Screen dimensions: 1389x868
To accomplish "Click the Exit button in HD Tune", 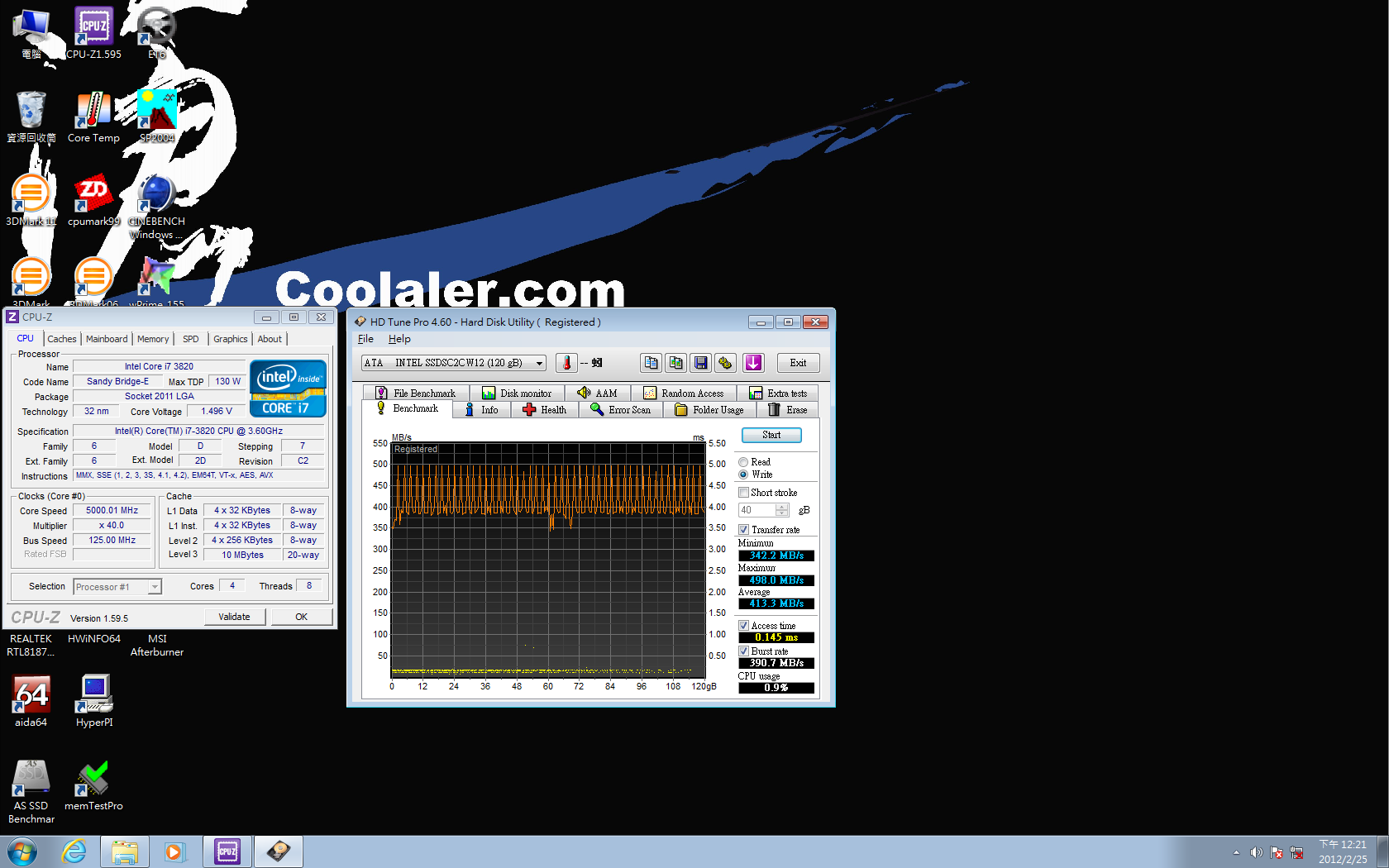I will pyautogui.click(x=798, y=363).
